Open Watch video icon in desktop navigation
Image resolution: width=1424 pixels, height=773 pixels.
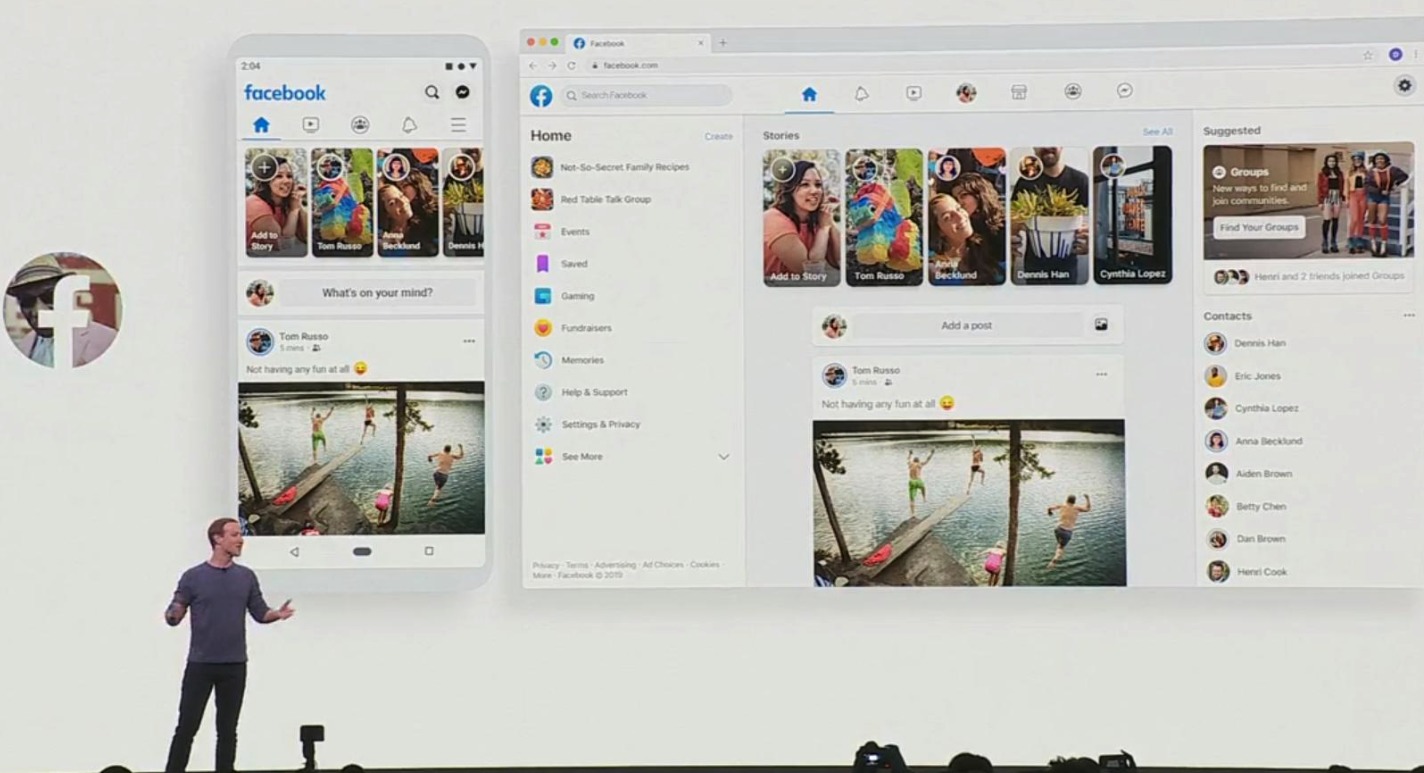pyautogui.click(x=914, y=93)
